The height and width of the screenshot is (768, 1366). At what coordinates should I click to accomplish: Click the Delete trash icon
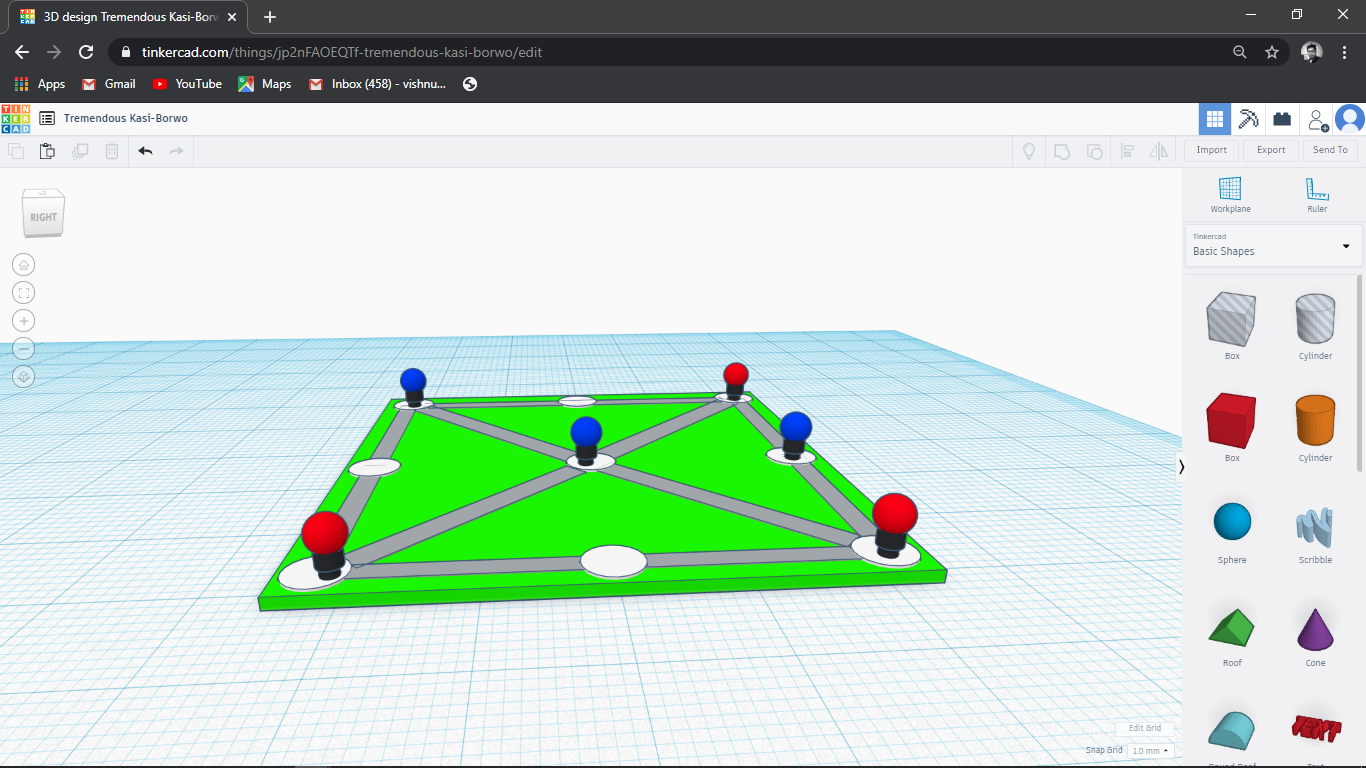click(112, 151)
